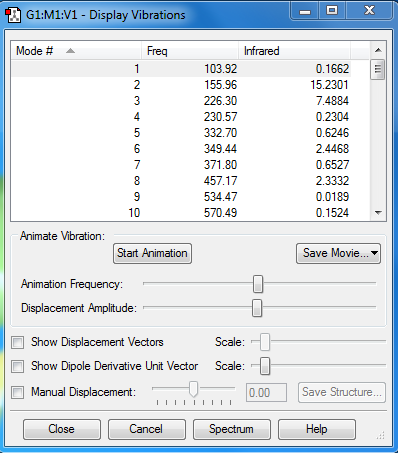
Task: Enable Show Displacement Vectors checkbox
Action: (17, 342)
